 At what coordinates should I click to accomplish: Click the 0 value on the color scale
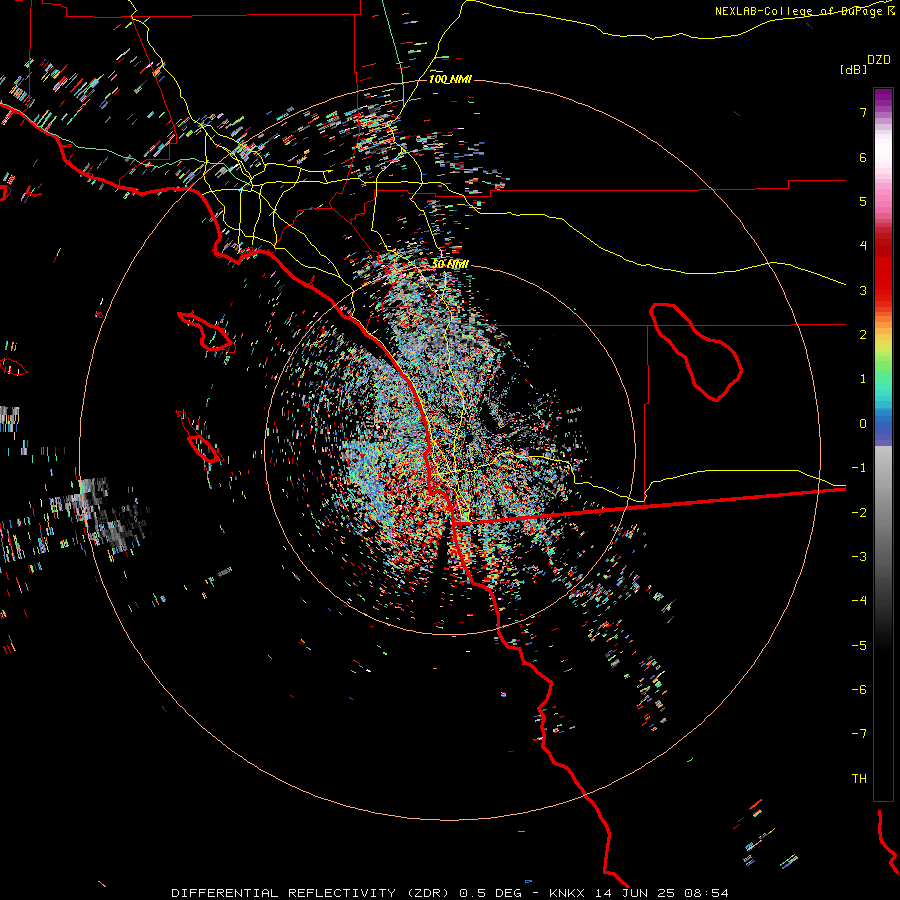tap(863, 424)
